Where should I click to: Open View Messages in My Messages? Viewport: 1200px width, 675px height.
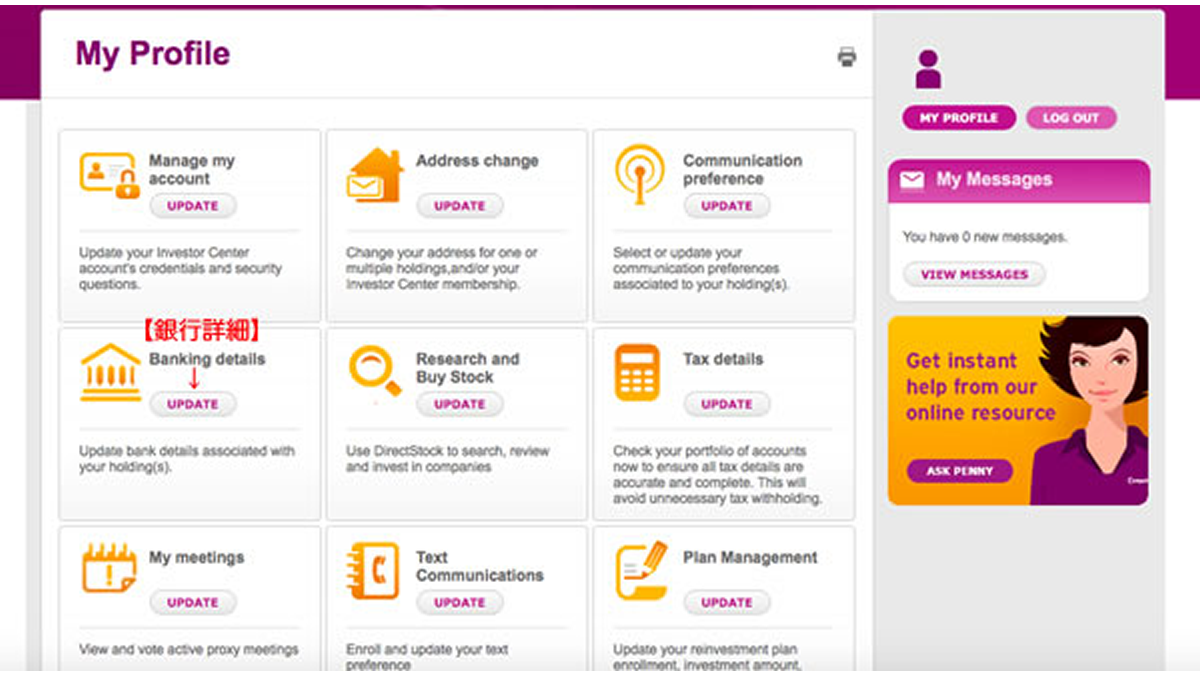[973, 274]
